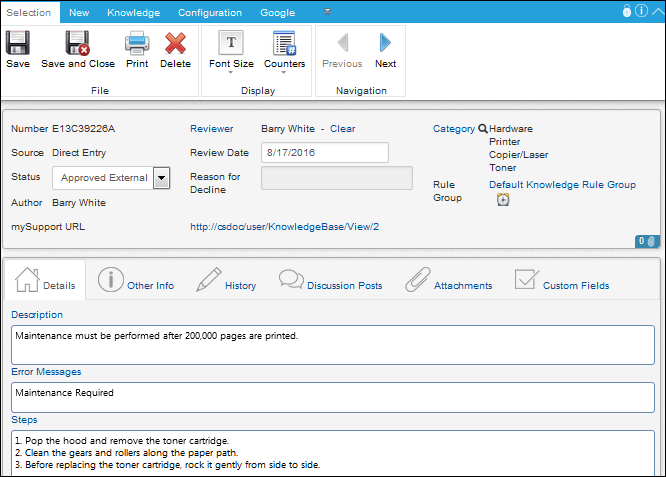The image size is (666, 477).
Task: Switch to the Other Info tab label
Action: coord(150,285)
